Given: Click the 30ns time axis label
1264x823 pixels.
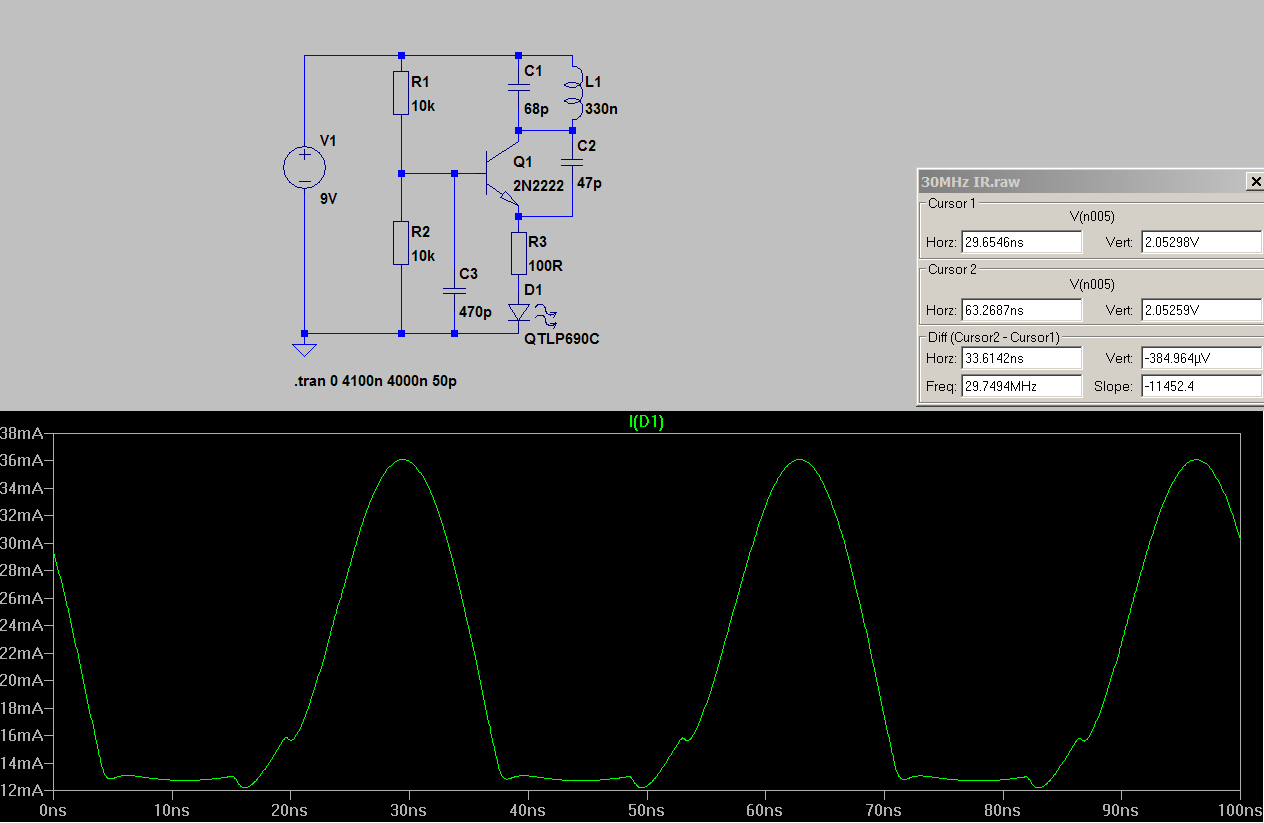Looking at the screenshot, I should click(409, 809).
